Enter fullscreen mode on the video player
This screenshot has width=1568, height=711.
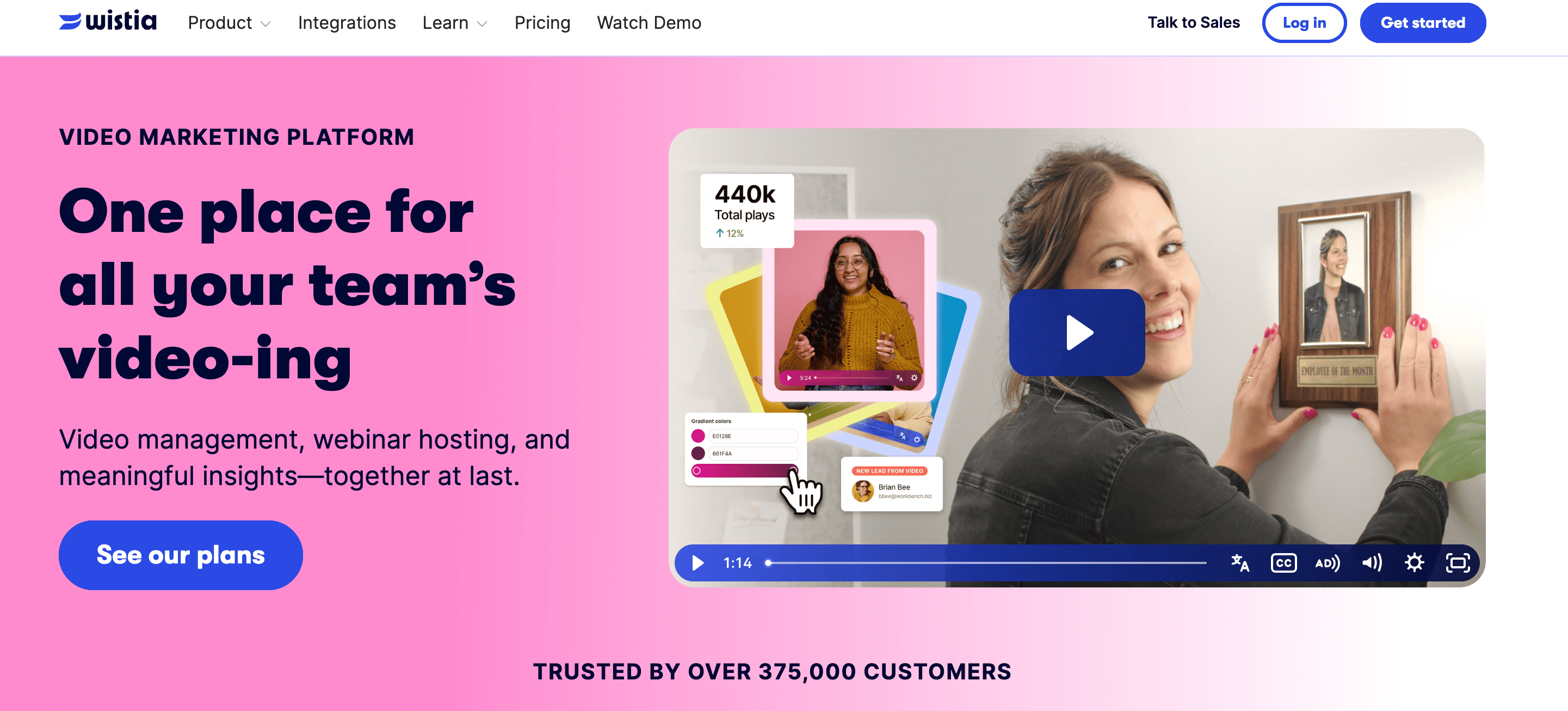[1457, 563]
